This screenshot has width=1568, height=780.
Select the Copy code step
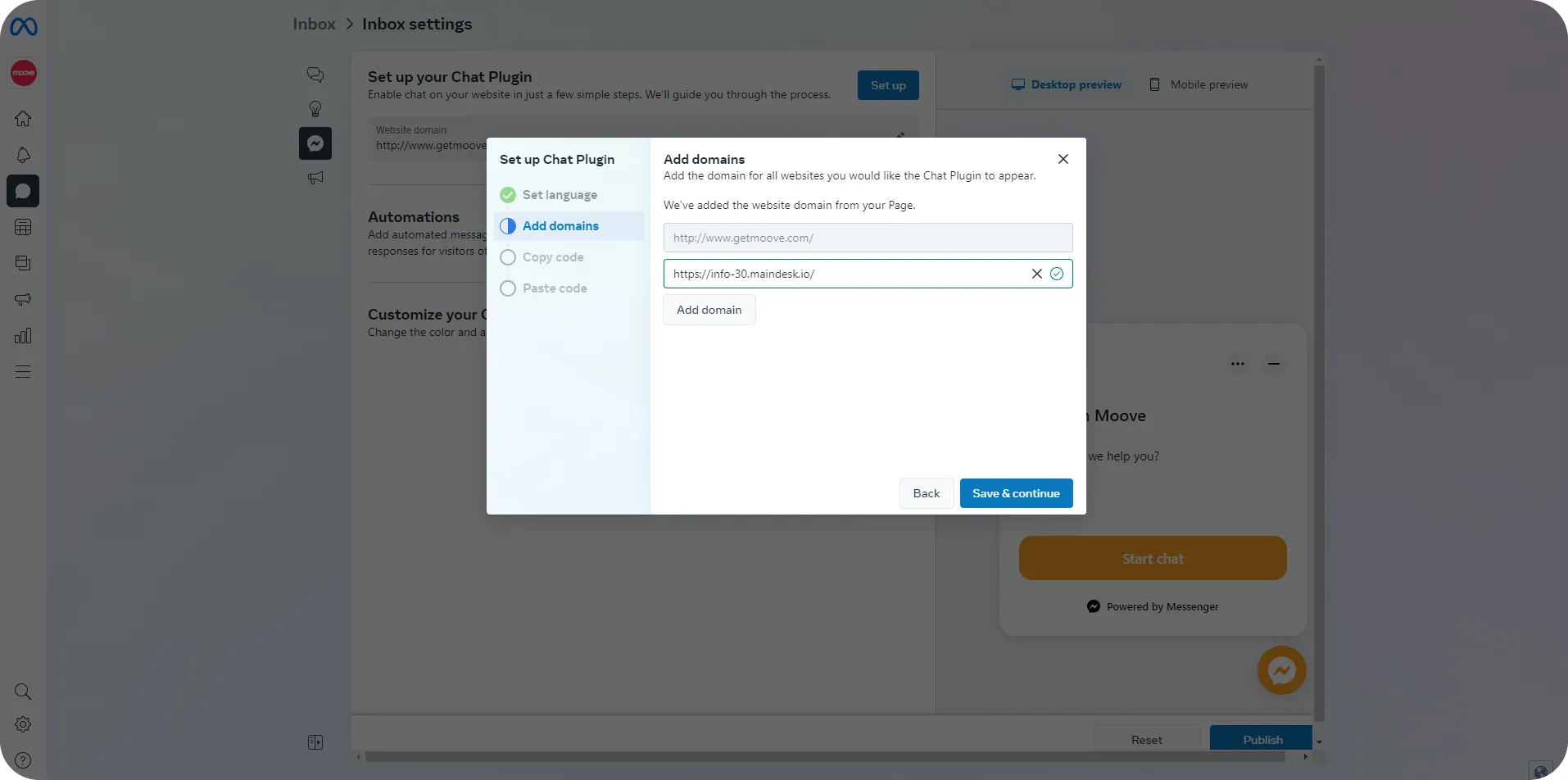[553, 256]
